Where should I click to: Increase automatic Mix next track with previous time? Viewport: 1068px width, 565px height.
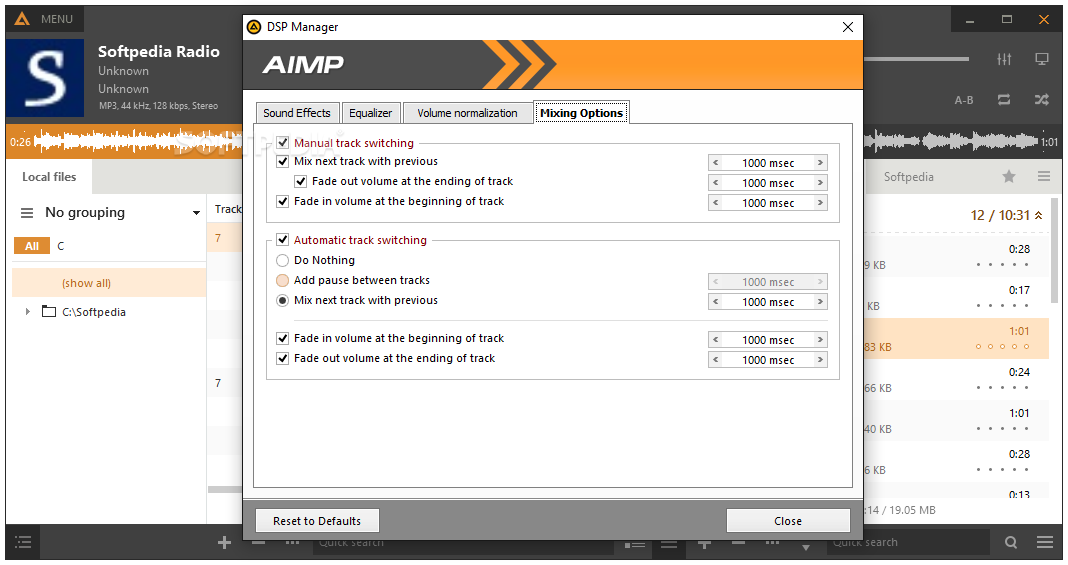click(820, 302)
